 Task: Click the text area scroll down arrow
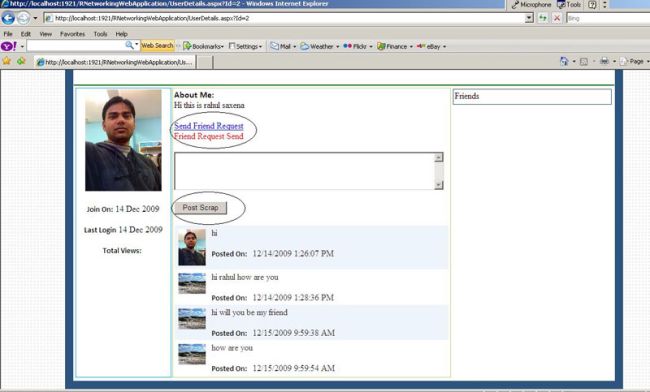pyautogui.click(x=439, y=185)
